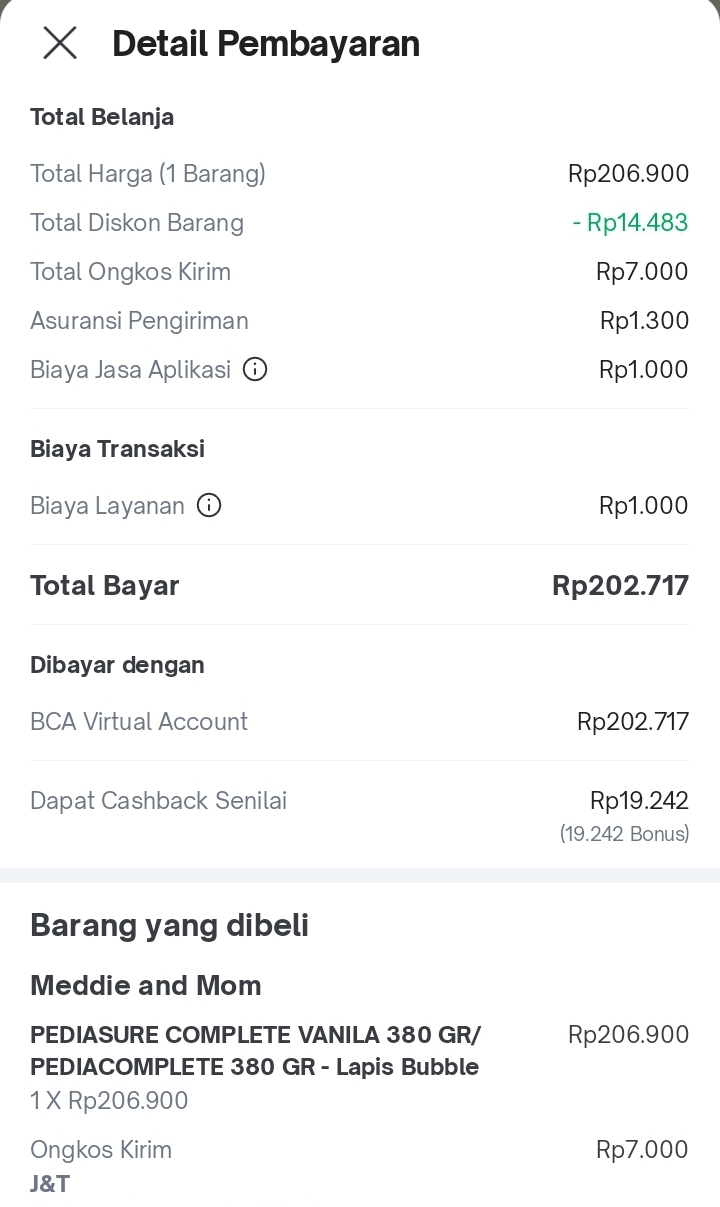
Task: Tap the BCA Virtual Account label
Action: [x=139, y=722]
